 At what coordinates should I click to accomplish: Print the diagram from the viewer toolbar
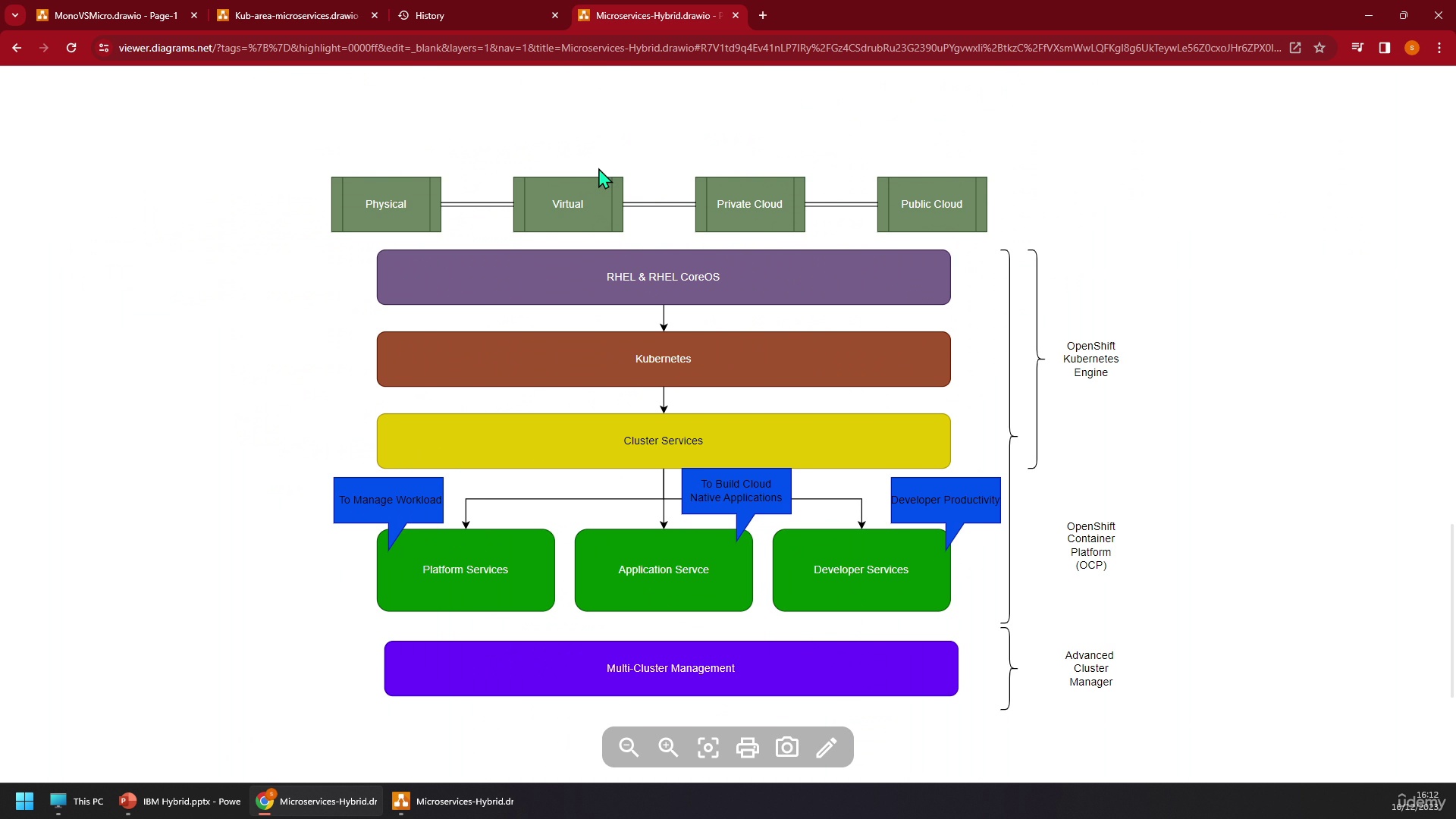(x=748, y=748)
